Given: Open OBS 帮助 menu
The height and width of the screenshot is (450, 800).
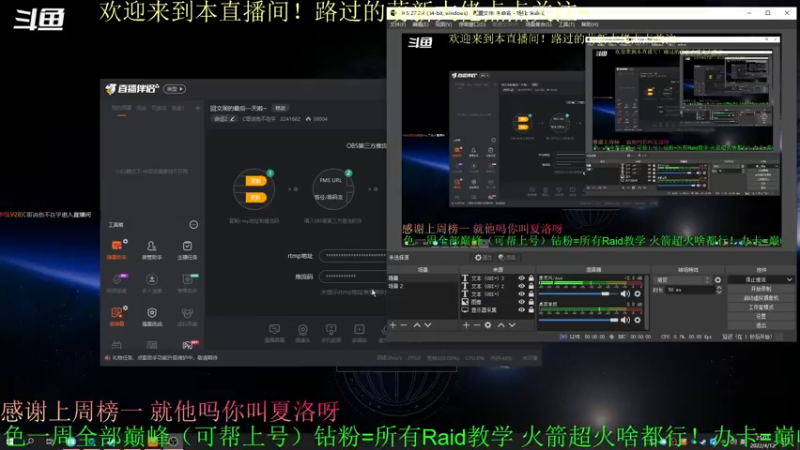Looking at the screenshot, I should [x=589, y=24].
